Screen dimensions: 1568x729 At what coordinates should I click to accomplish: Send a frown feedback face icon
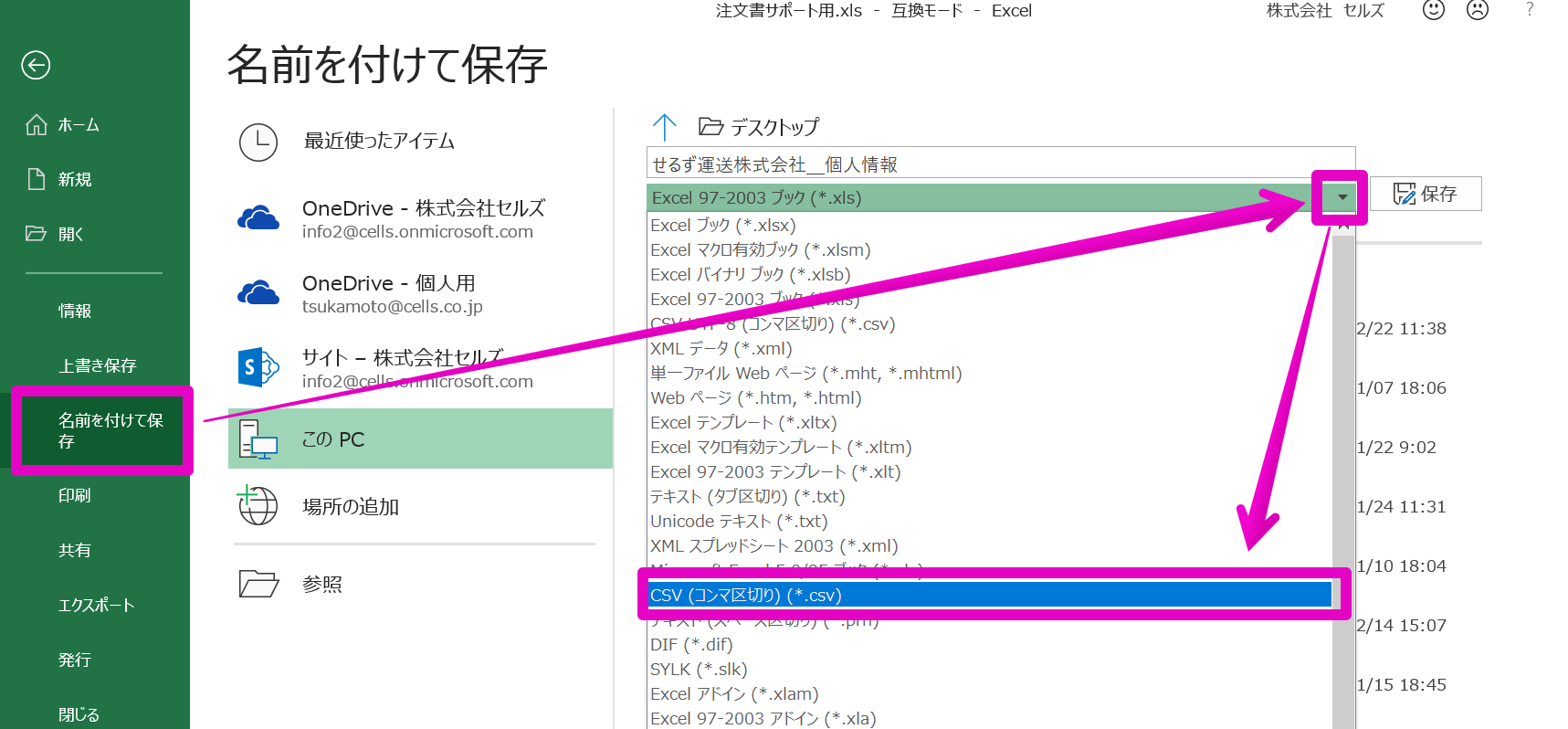pyautogui.click(x=1478, y=10)
